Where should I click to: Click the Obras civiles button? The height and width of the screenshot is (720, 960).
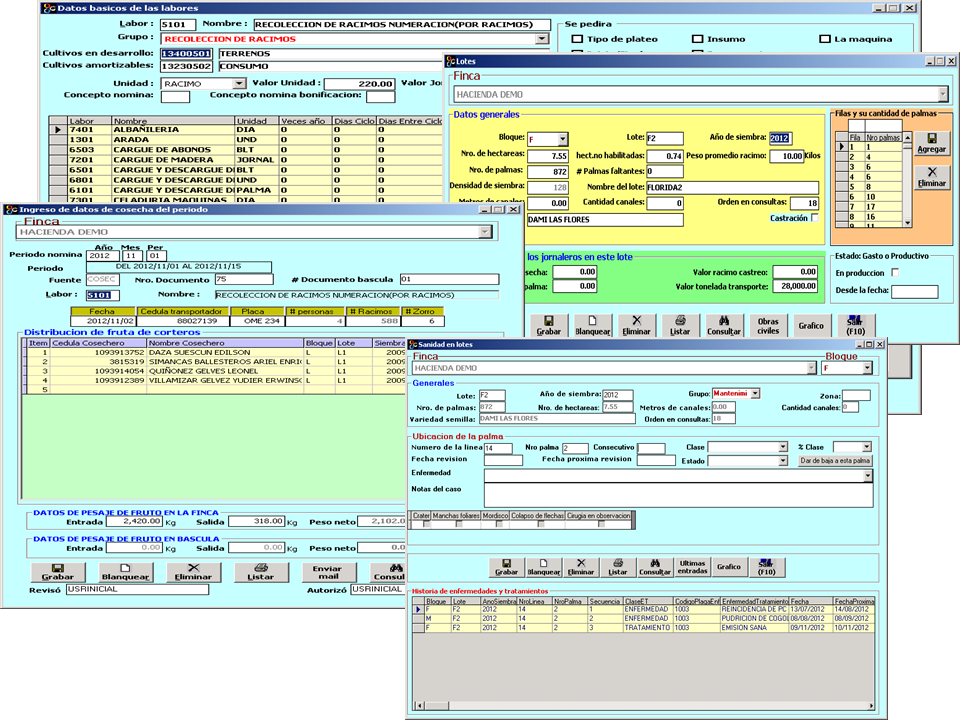click(768, 325)
